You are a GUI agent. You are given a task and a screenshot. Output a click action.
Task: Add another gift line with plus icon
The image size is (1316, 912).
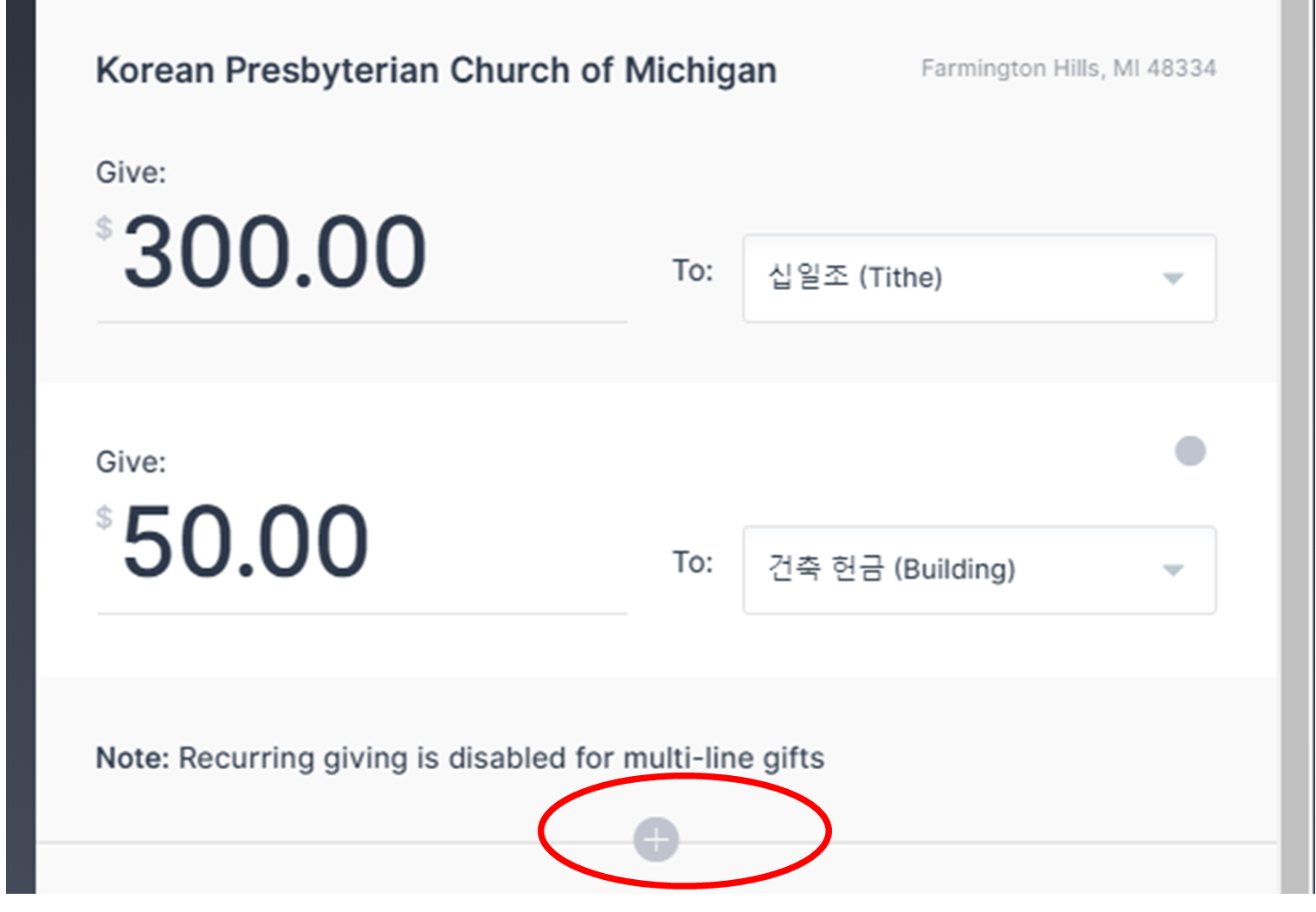coord(656,839)
